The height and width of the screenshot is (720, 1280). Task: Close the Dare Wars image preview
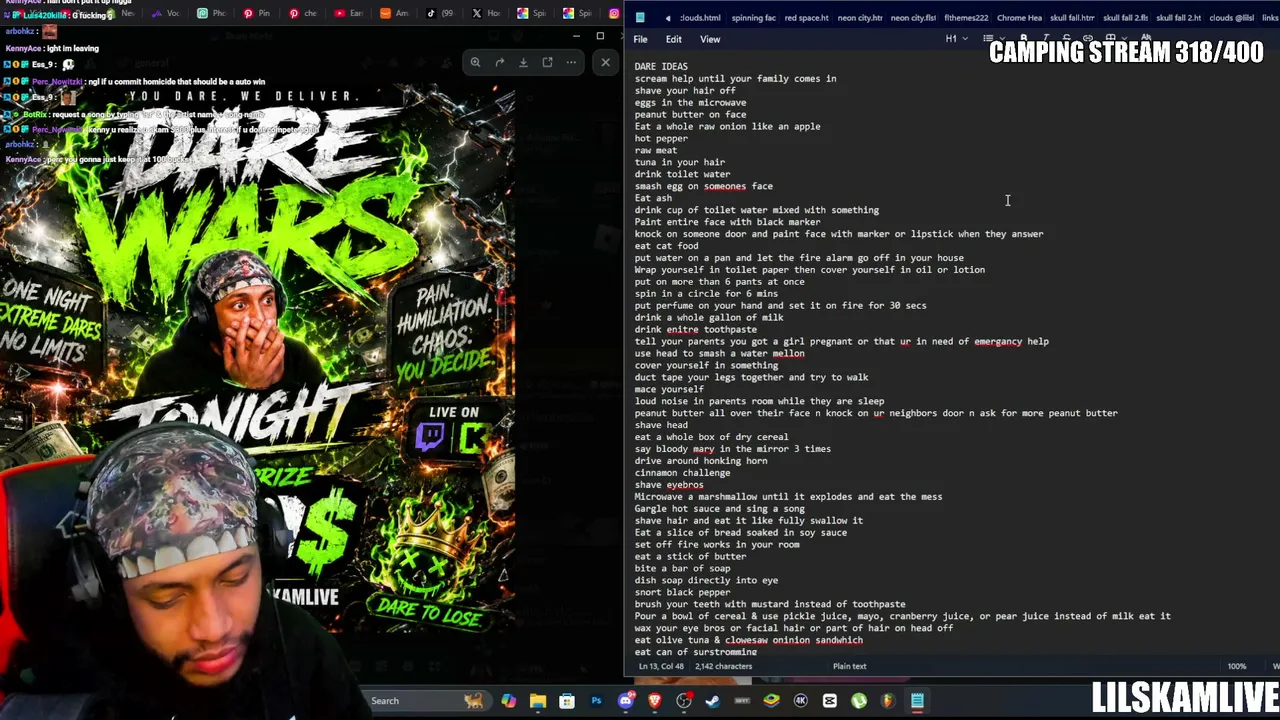coord(605,62)
